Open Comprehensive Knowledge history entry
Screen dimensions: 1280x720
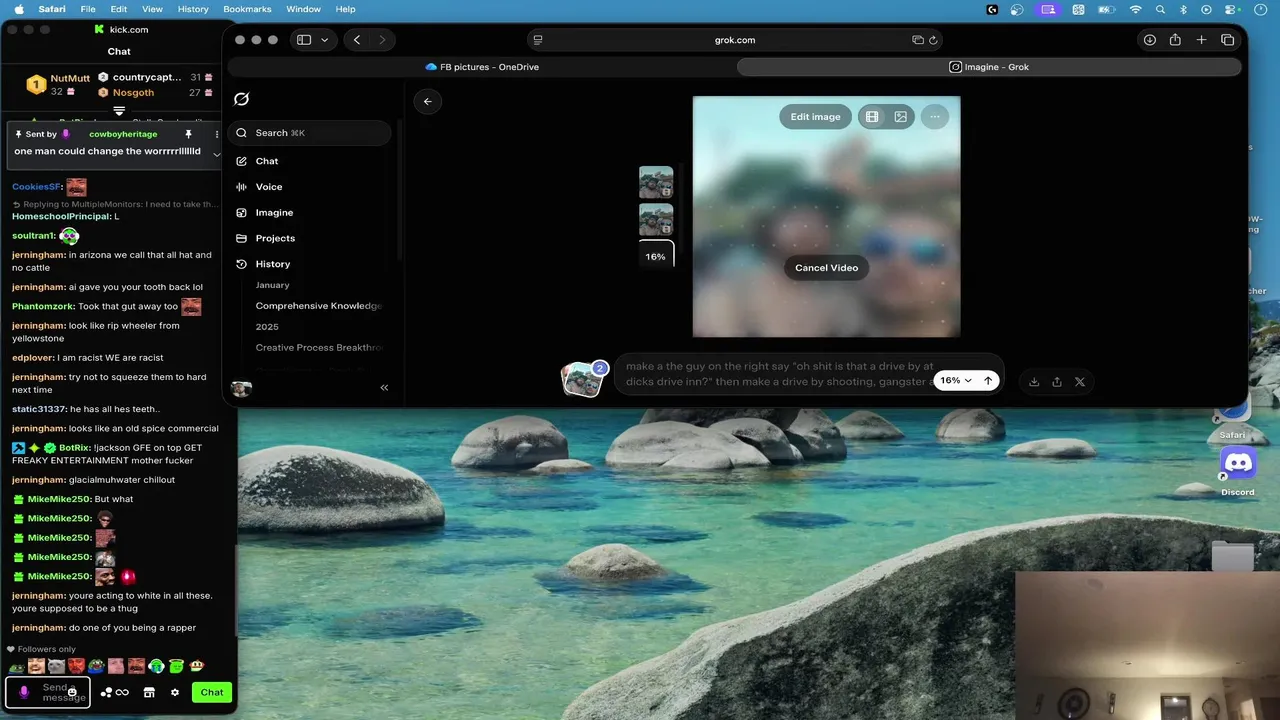point(319,306)
